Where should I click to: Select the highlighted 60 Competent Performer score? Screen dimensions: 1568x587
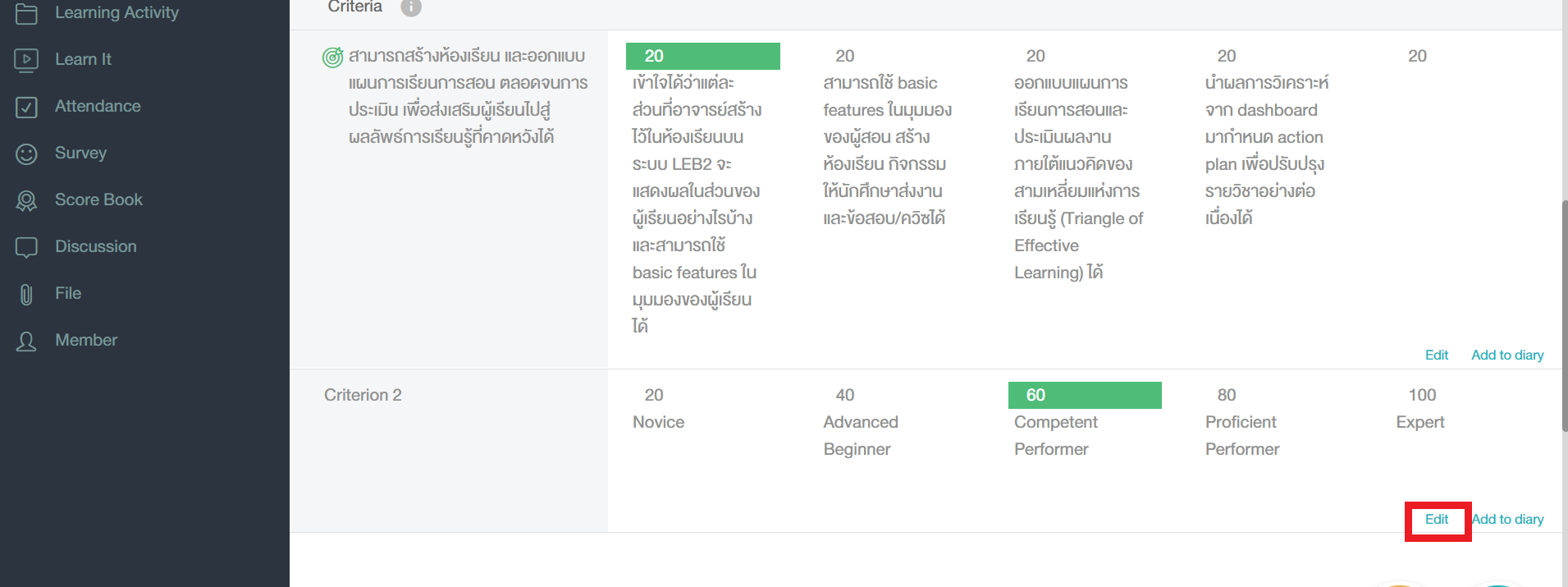coord(1084,395)
